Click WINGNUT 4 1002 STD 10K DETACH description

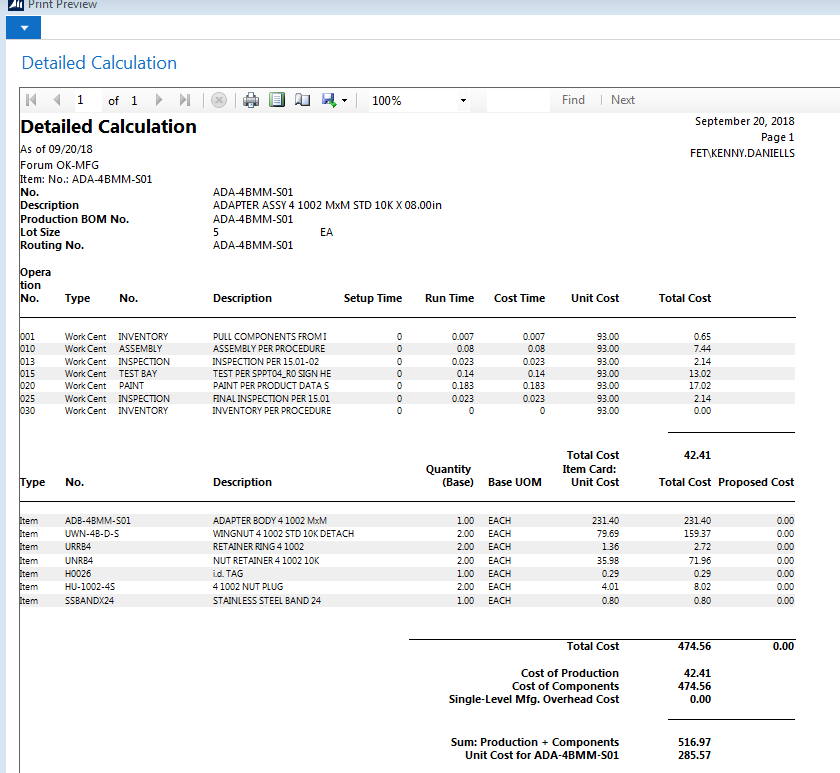tap(283, 534)
